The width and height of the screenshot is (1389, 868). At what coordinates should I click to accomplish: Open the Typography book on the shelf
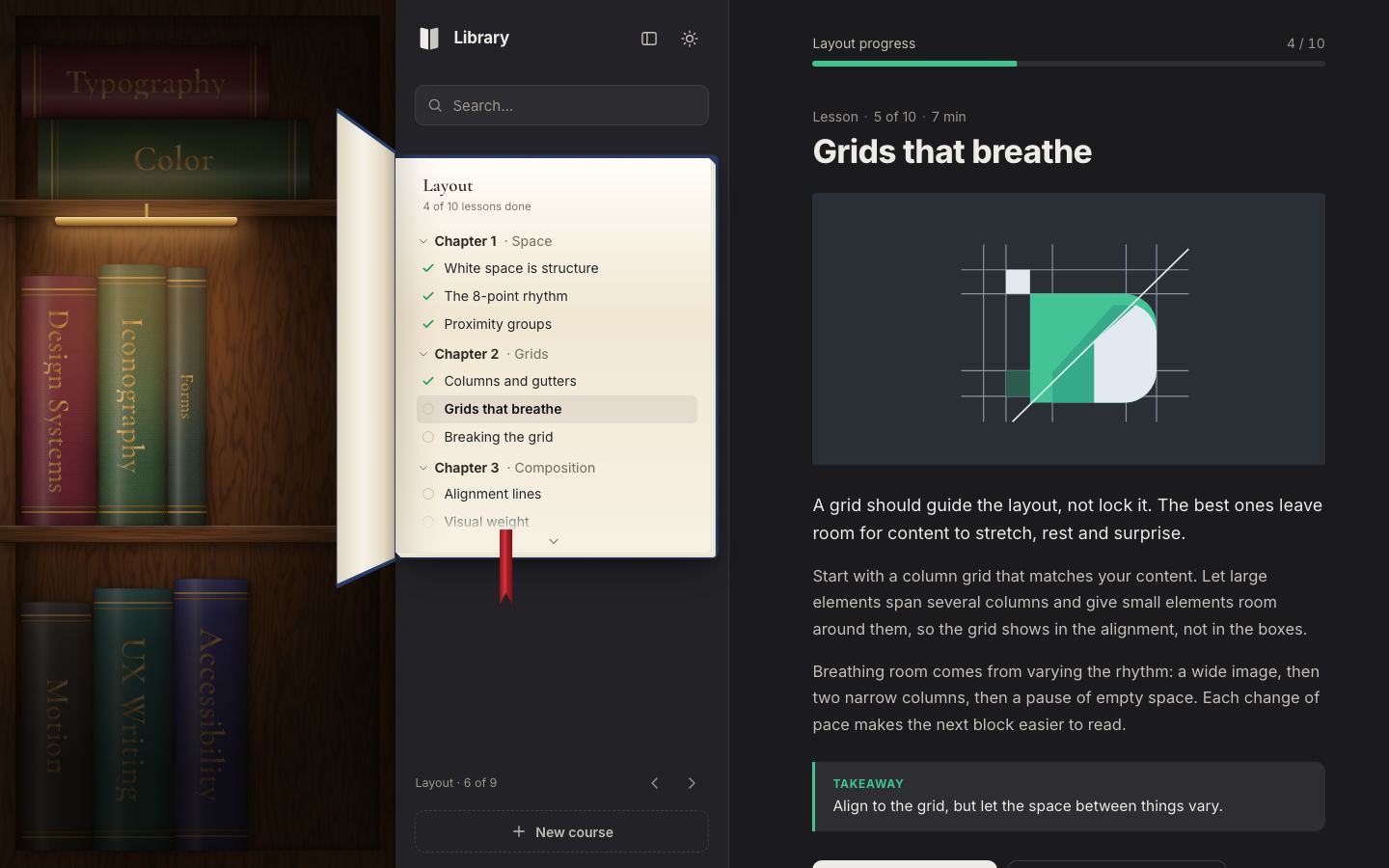(x=145, y=82)
